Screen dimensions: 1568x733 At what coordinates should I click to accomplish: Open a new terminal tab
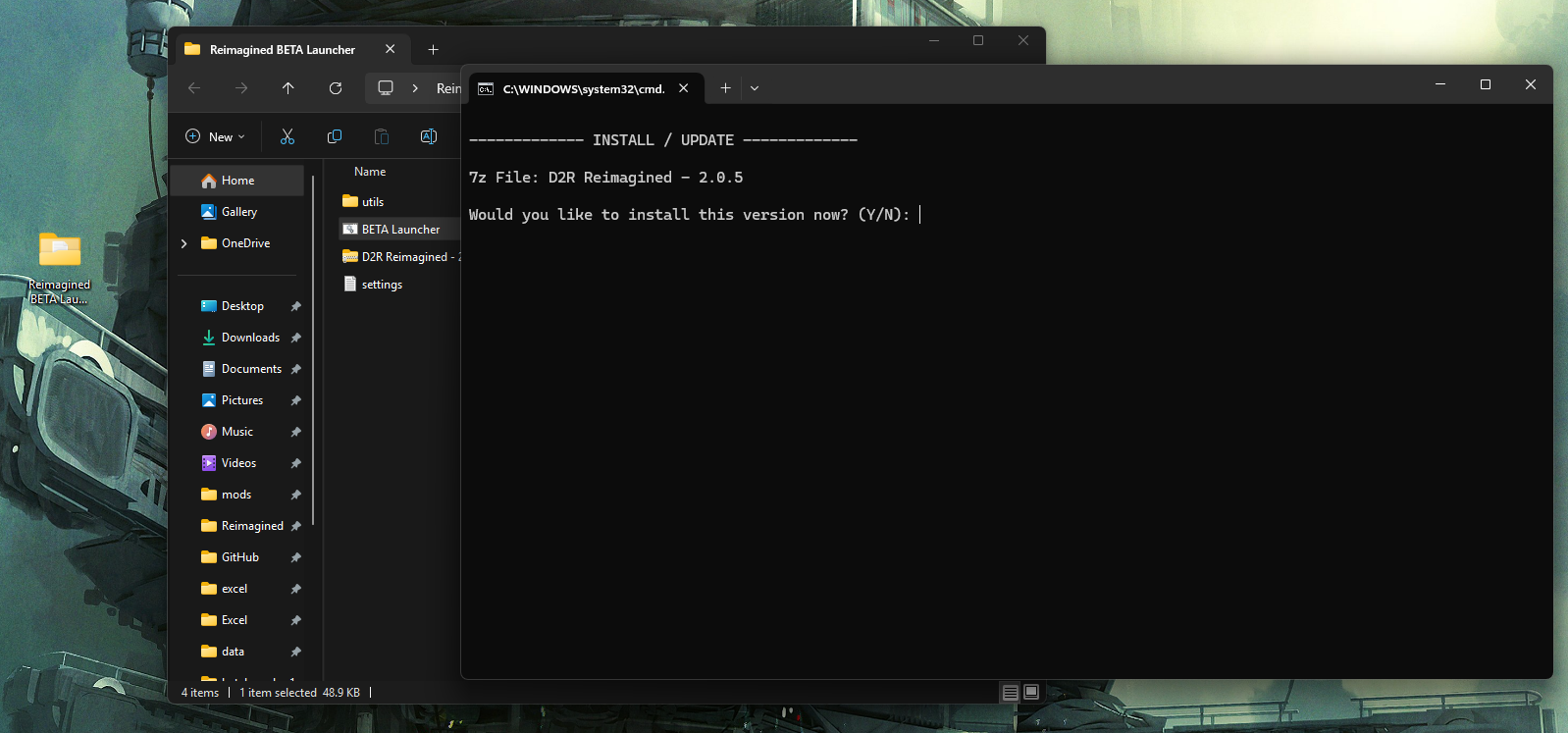pyautogui.click(x=725, y=88)
